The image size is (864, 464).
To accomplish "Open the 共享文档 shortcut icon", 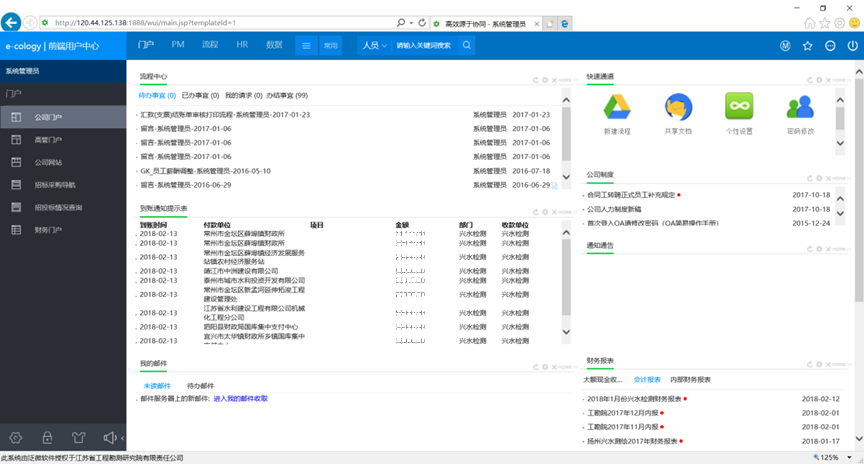I will coord(678,107).
